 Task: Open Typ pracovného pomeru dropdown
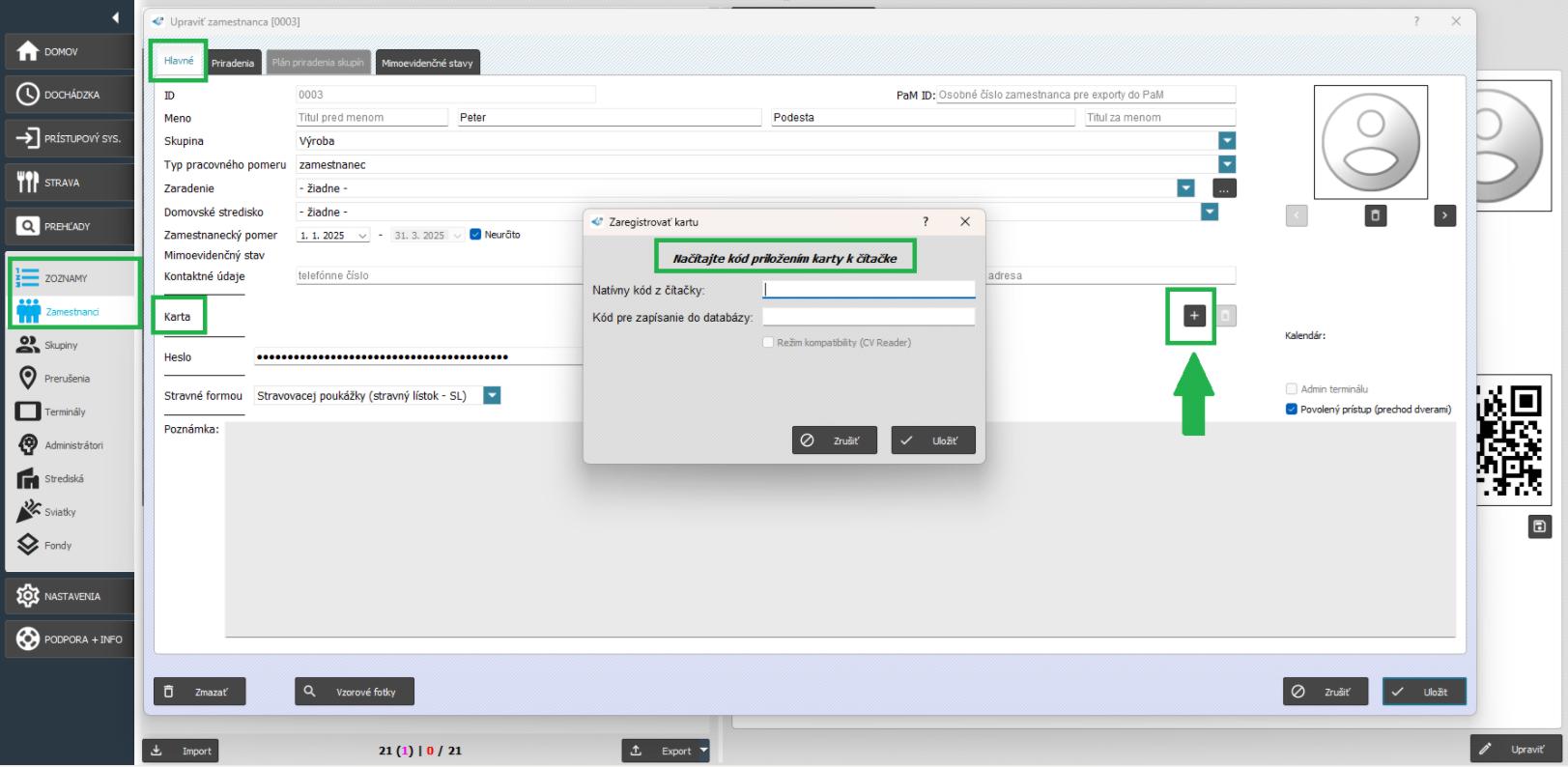click(1227, 165)
